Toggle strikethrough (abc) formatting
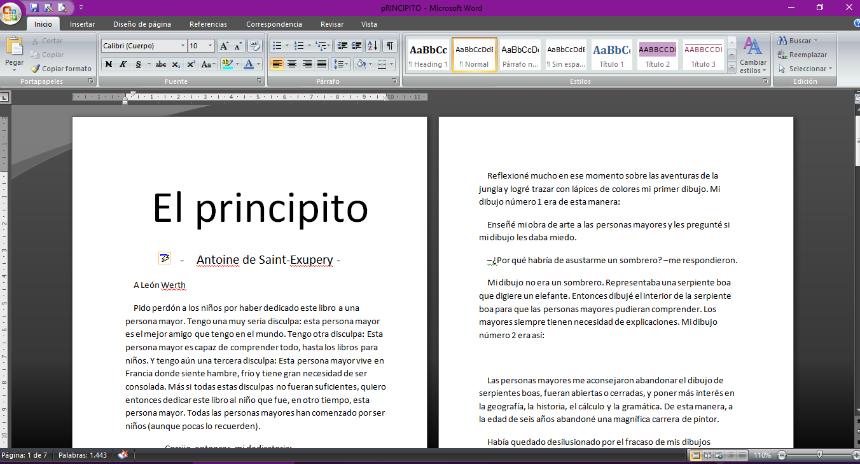 (x=161, y=64)
